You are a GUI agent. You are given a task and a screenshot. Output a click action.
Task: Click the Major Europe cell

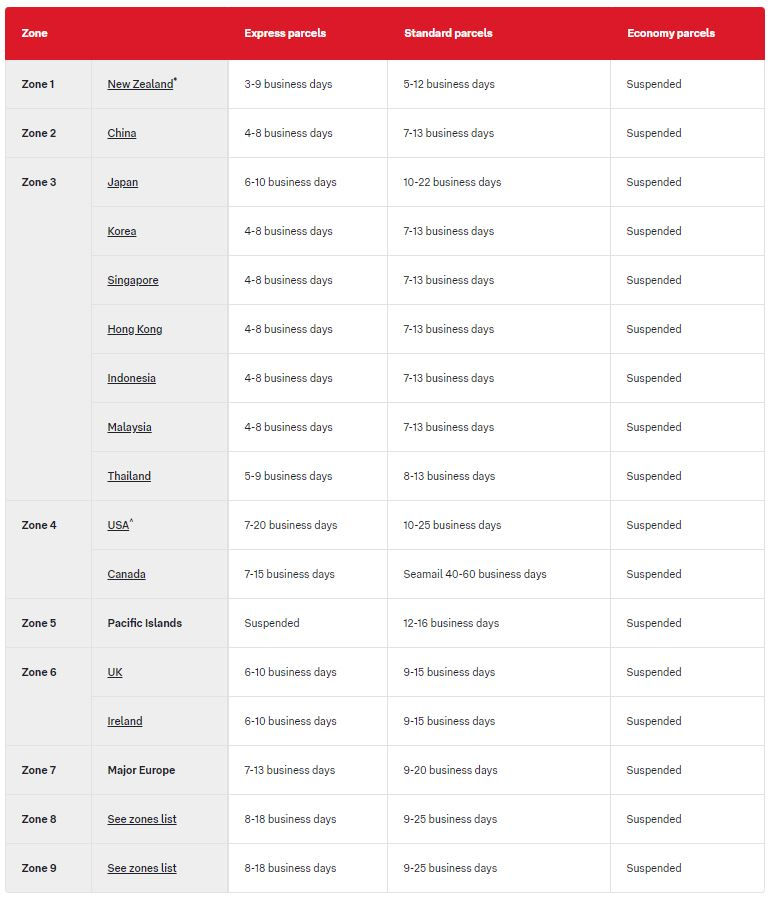[141, 771]
